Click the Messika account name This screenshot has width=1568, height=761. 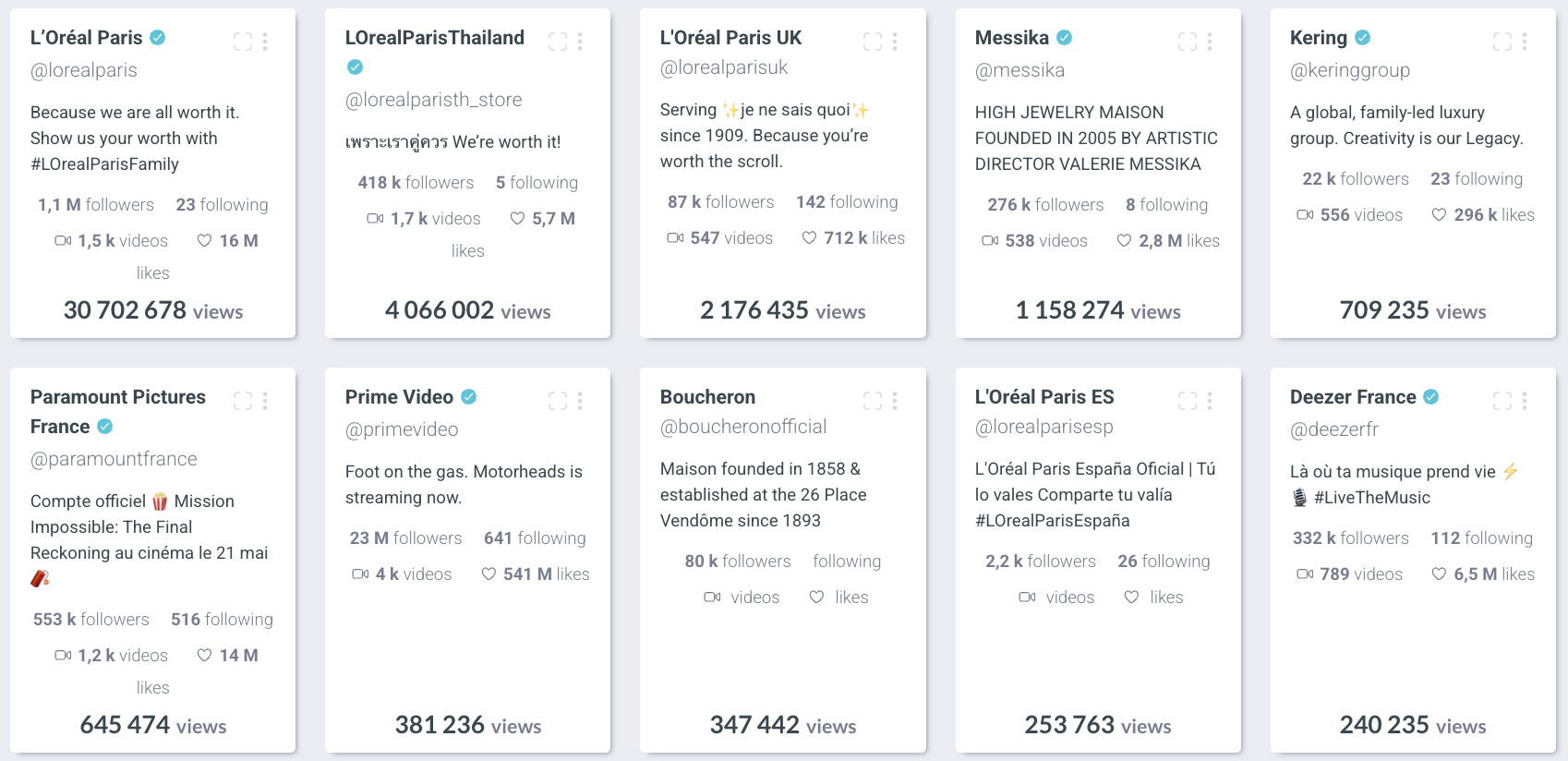pyautogui.click(x=1012, y=38)
